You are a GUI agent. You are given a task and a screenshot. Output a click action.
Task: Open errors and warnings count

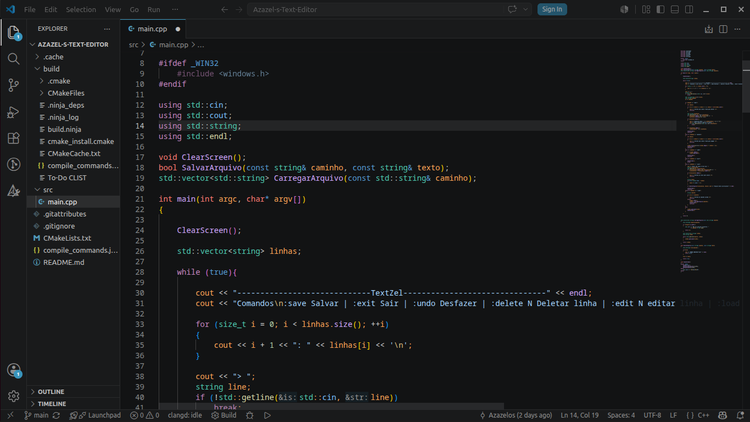[144, 415]
